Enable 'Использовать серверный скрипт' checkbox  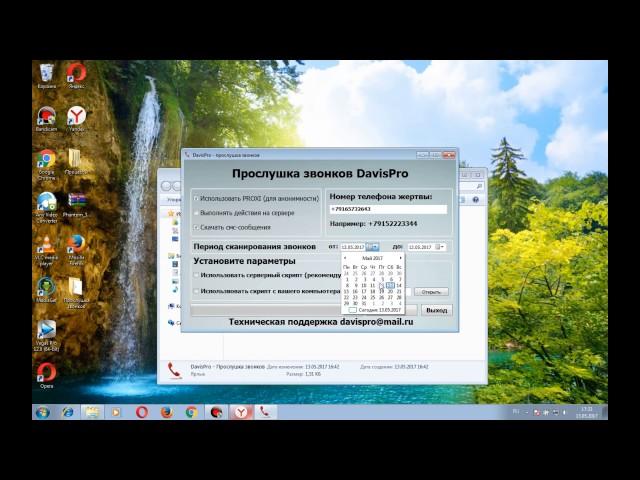[x=196, y=275]
